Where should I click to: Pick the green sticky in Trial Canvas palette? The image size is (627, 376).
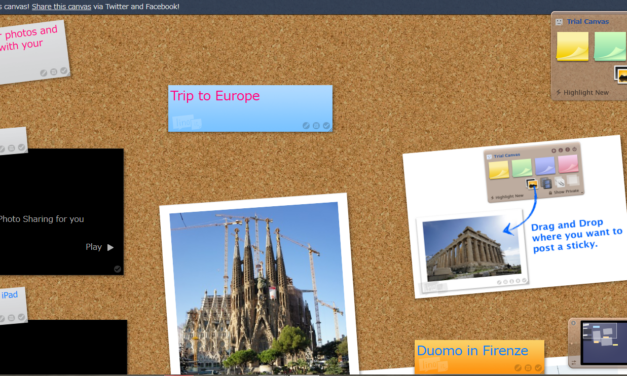610,46
